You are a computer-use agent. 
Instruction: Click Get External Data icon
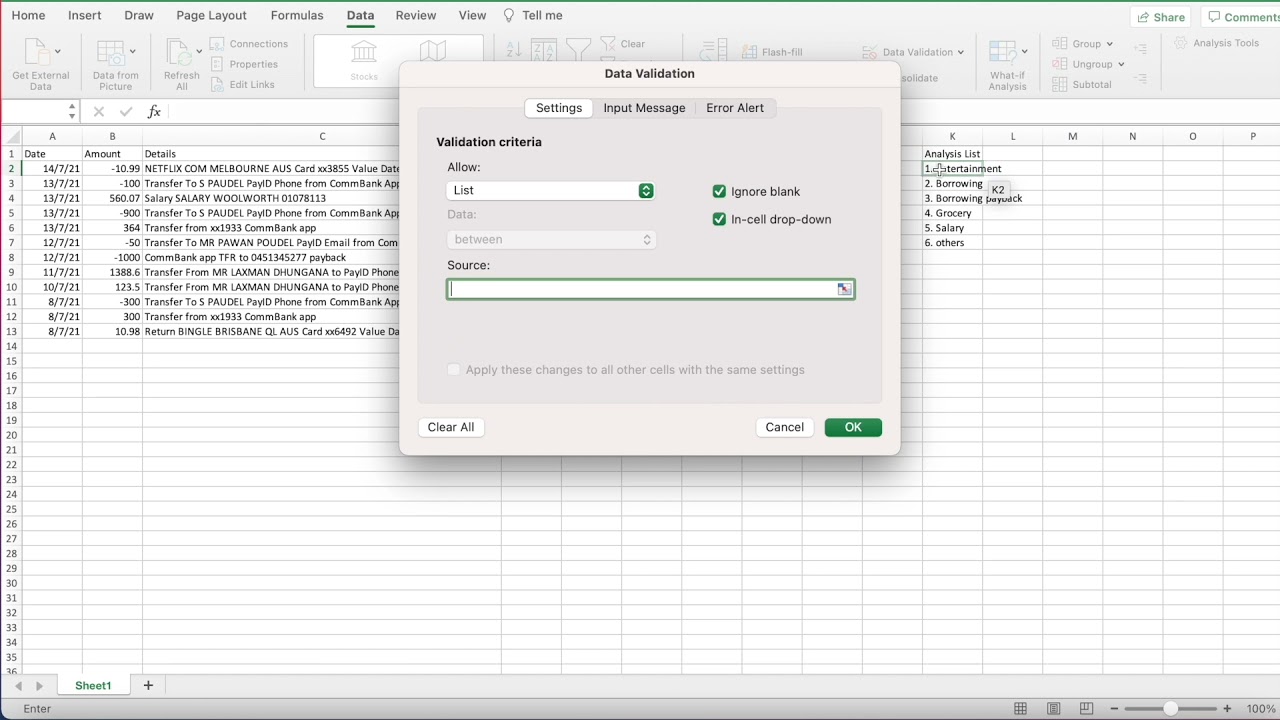tap(35, 52)
